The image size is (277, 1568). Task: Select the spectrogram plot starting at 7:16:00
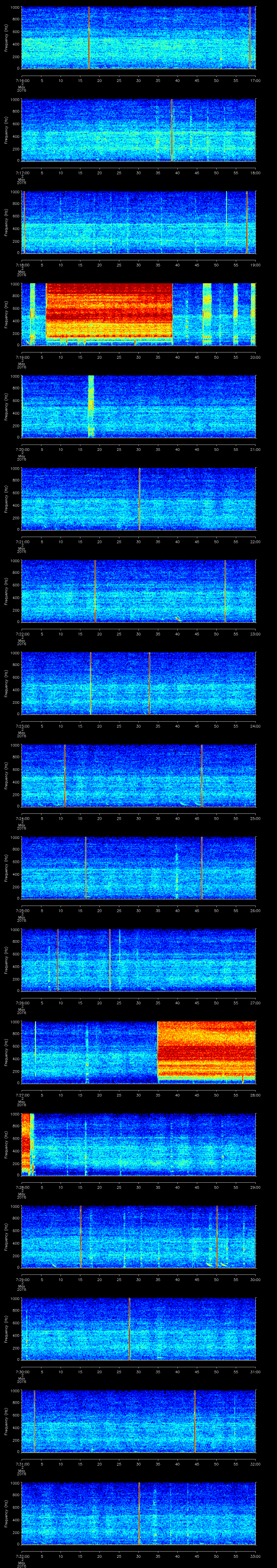coord(139,38)
